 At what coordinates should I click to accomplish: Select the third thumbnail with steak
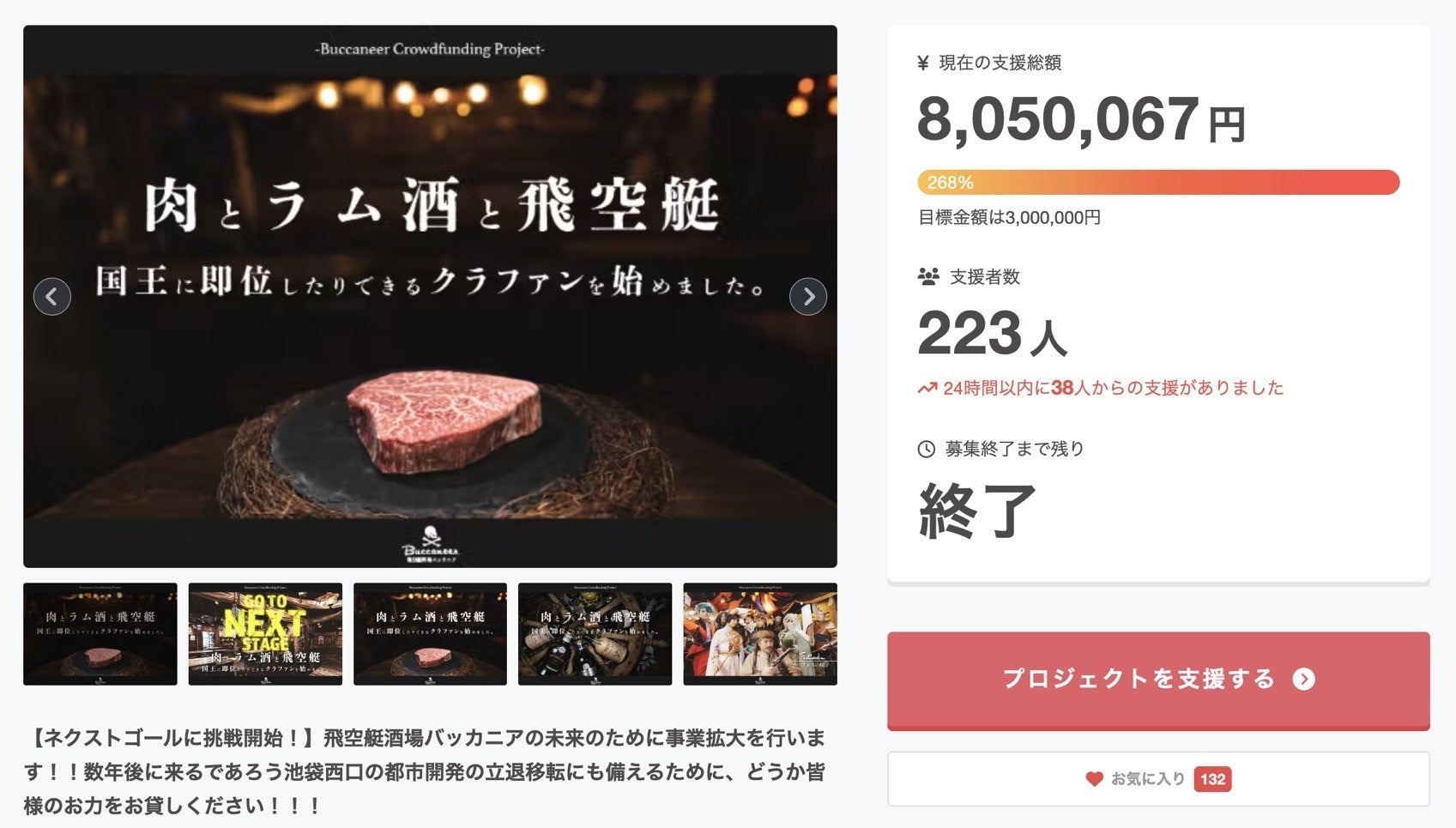[430, 634]
